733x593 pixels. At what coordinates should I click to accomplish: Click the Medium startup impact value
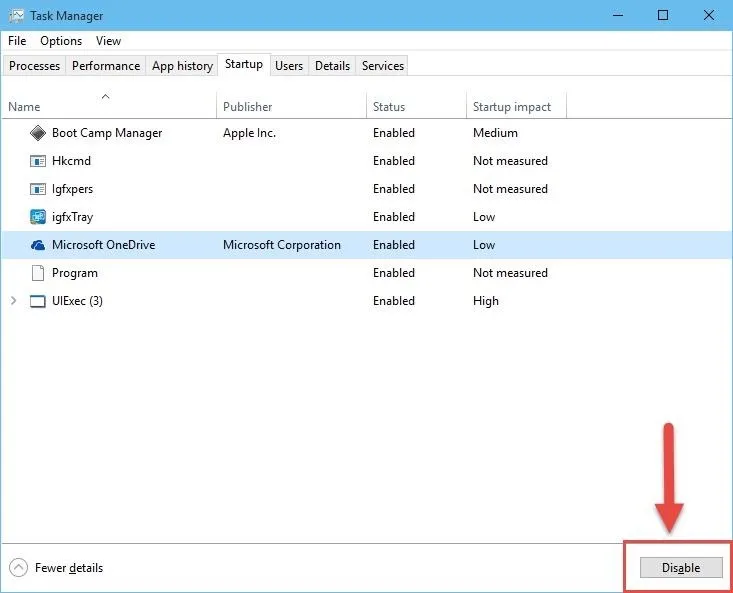[x=495, y=133]
